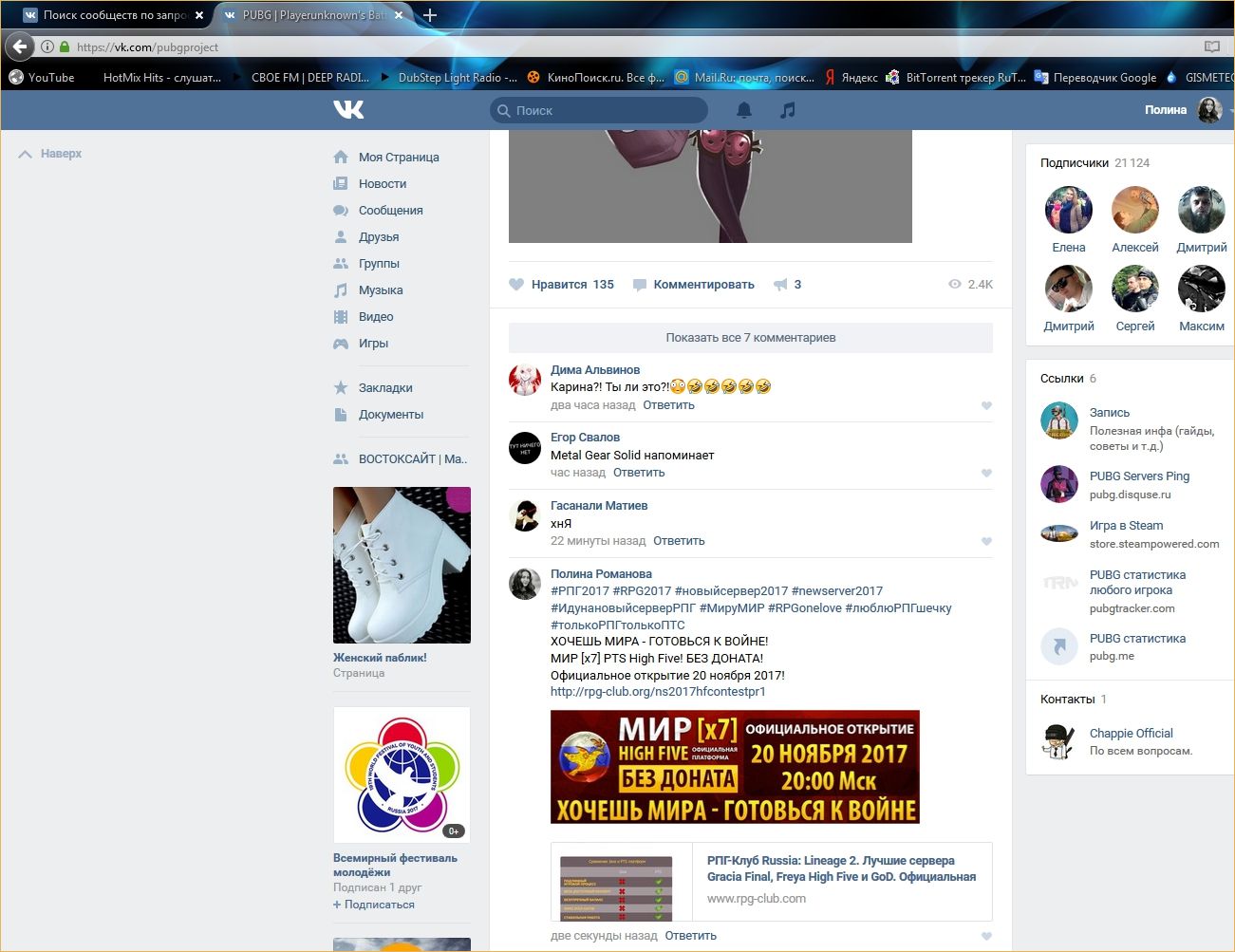Screen dimensions: 1235x952
Task: Click the Моя Страница home icon
Action: tap(341, 157)
